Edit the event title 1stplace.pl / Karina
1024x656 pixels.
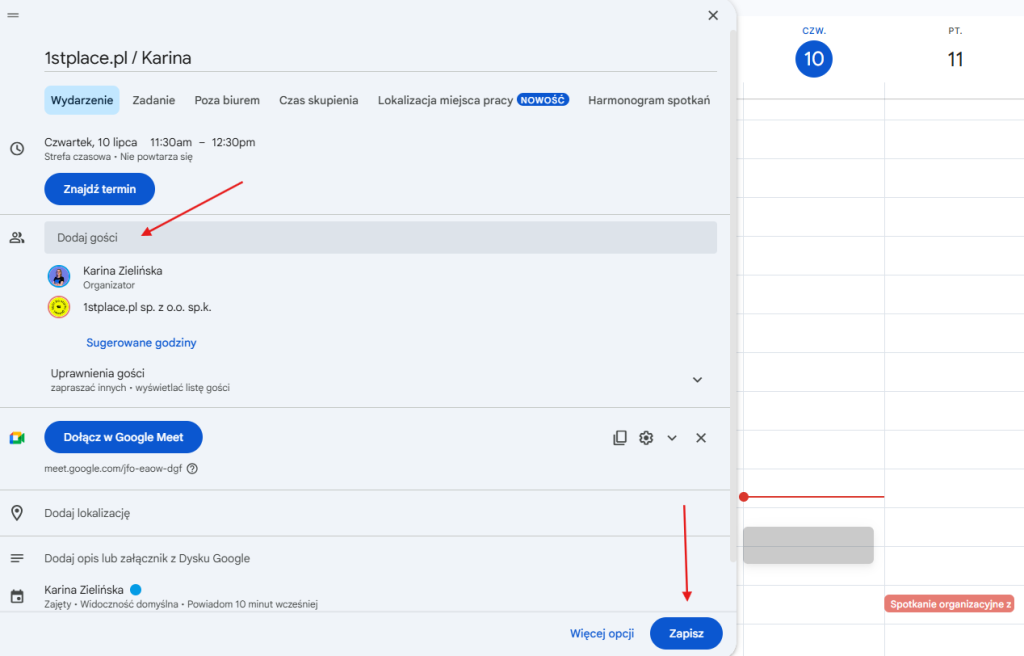(x=380, y=58)
